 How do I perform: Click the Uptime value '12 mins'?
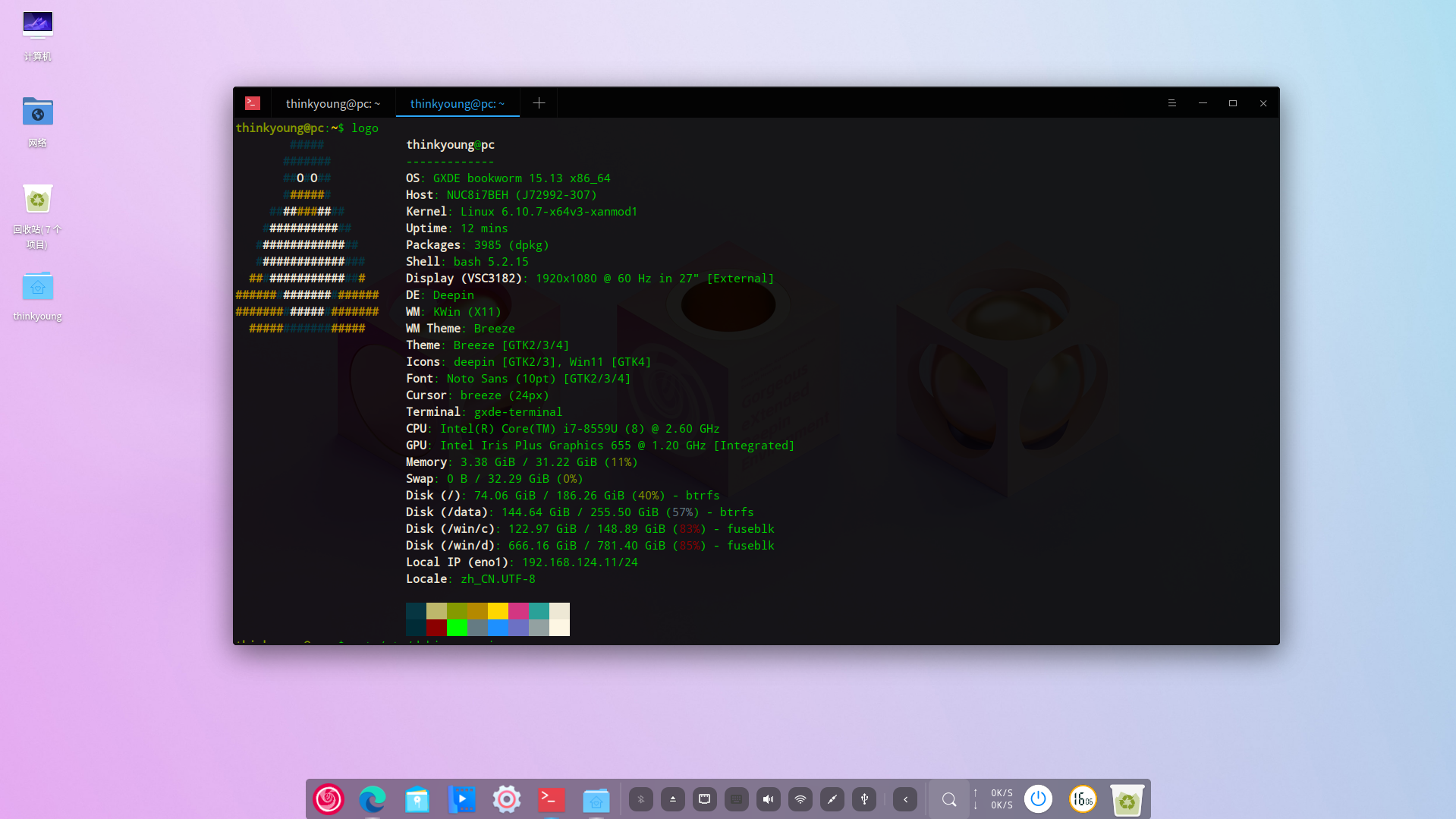coord(485,228)
